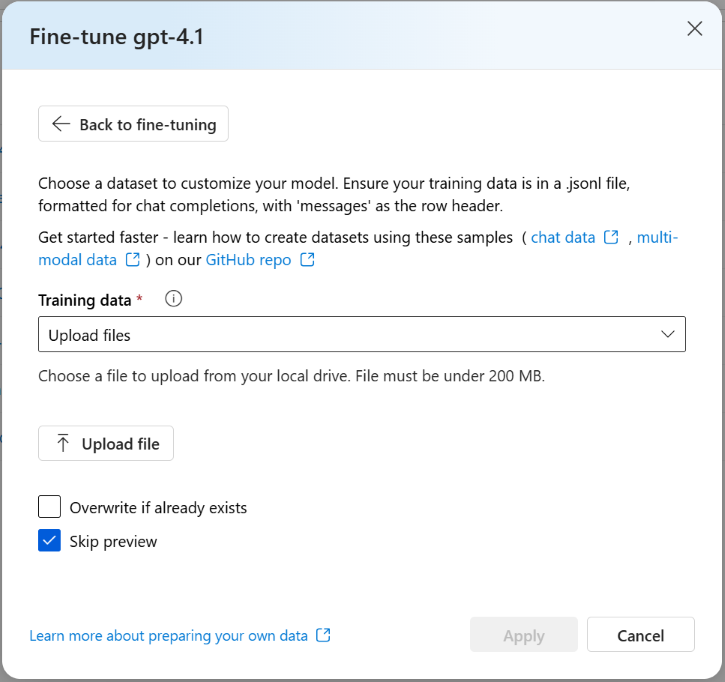The width and height of the screenshot is (725, 682).
Task: Uncheck the Skip preview checkbox
Action: (49, 540)
